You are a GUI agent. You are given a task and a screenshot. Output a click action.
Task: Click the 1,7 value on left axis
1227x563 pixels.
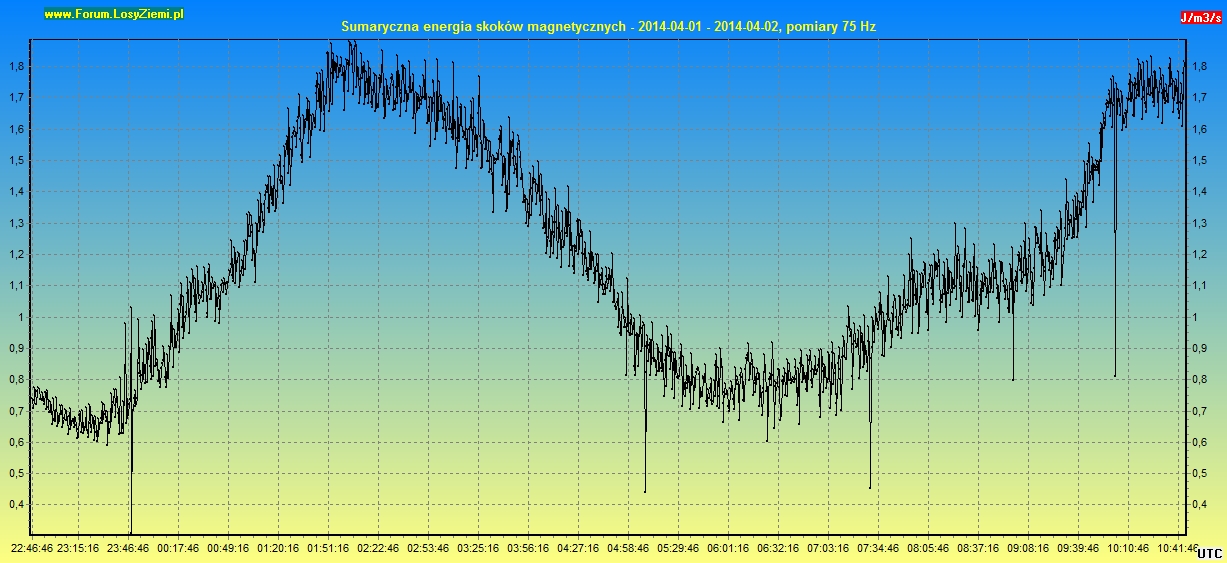pos(17,97)
